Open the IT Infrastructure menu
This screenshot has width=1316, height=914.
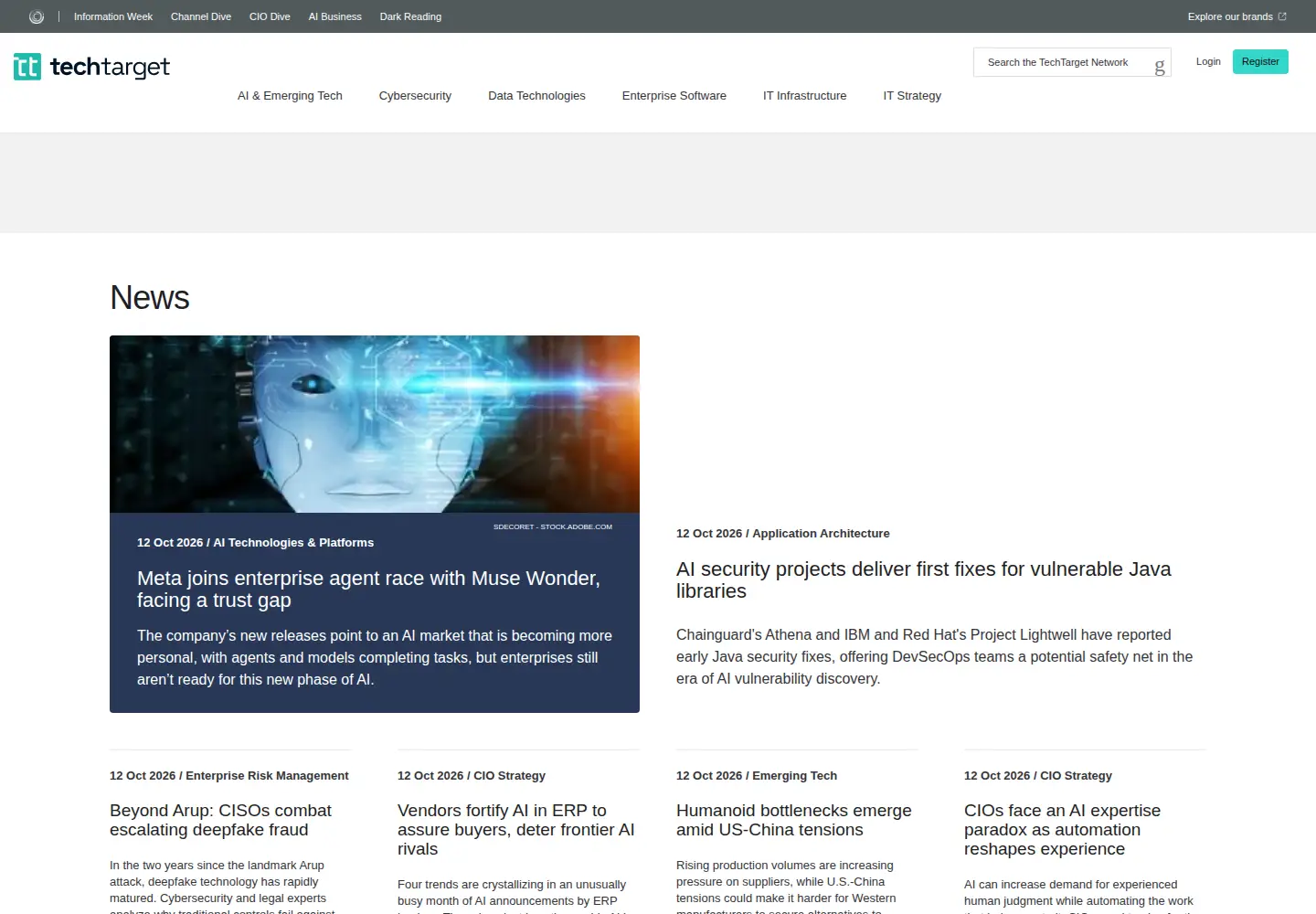coord(805,95)
